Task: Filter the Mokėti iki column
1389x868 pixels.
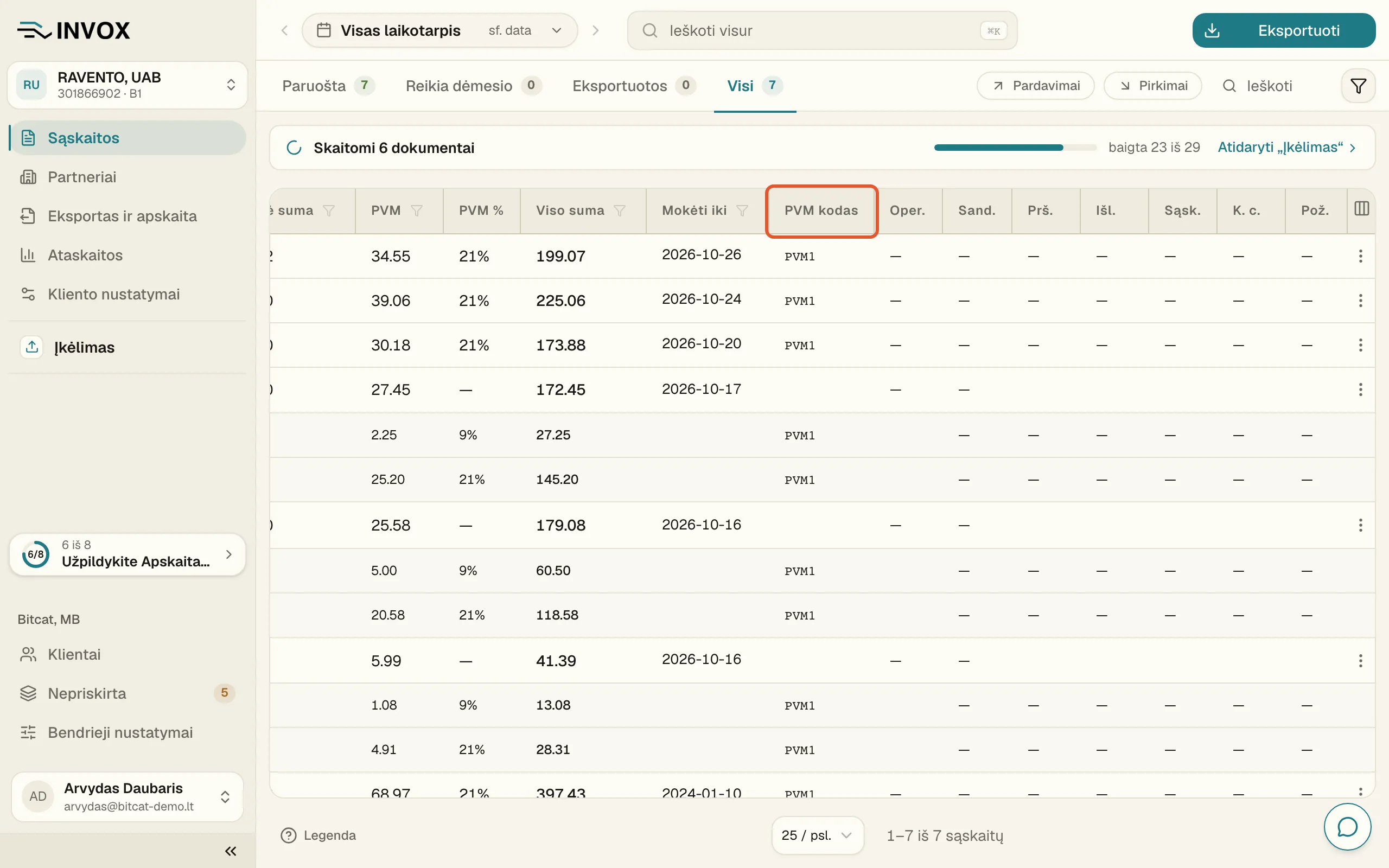Action: pos(742,210)
